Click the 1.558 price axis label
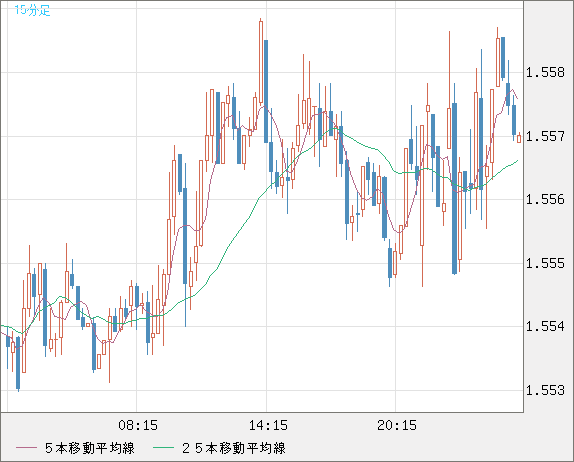Image resolution: width=574 pixels, height=462 pixels. coord(545,72)
